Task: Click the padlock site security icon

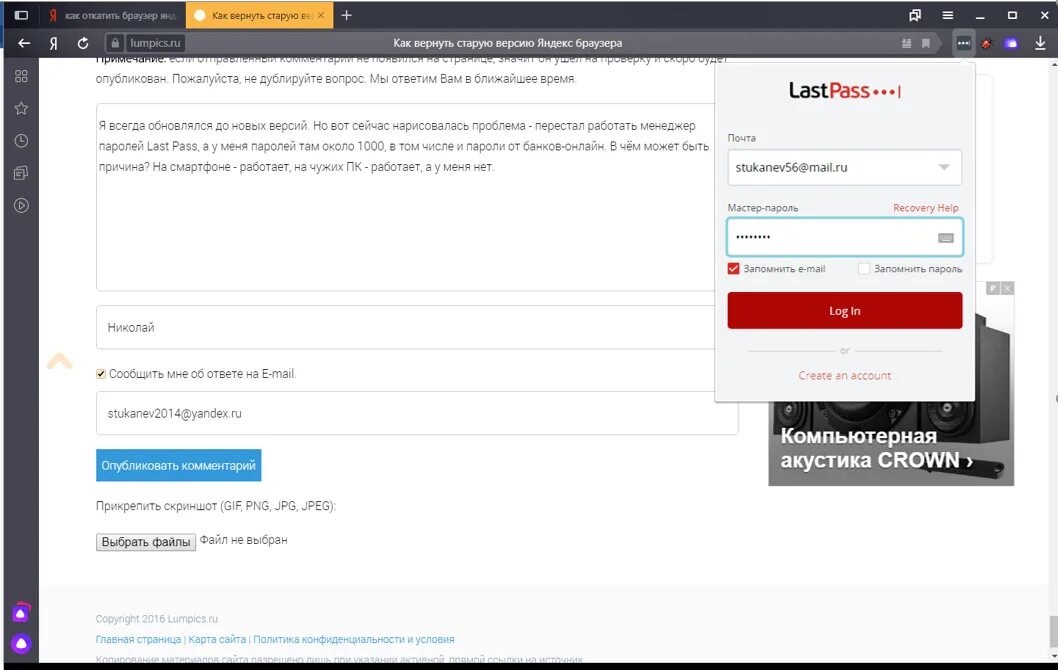Action: click(115, 43)
